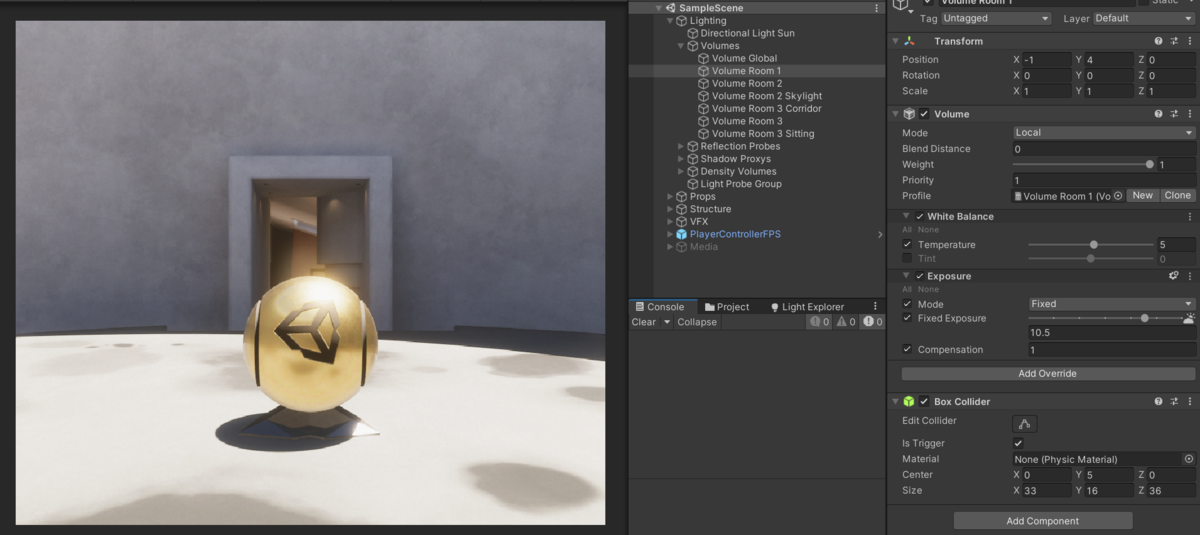Click the Box Collider green cube icon
The image size is (1200, 535).
pyautogui.click(x=908, y=401)
